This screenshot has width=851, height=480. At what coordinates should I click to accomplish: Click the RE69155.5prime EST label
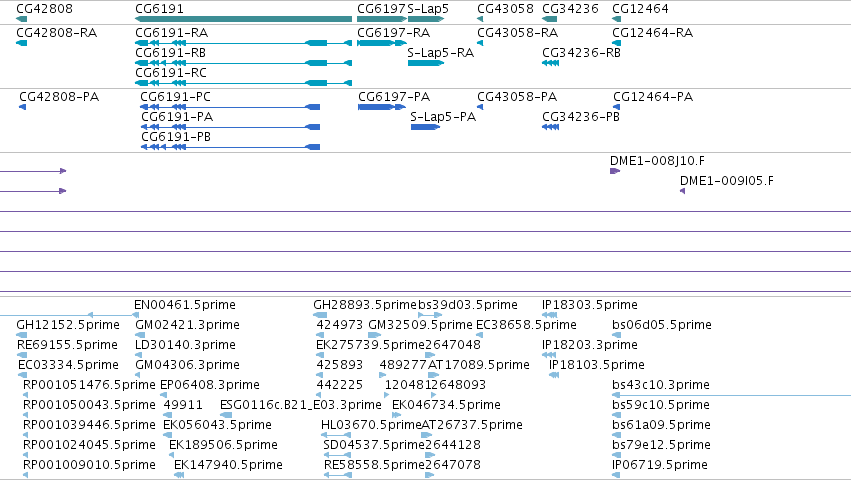(67, 345)
